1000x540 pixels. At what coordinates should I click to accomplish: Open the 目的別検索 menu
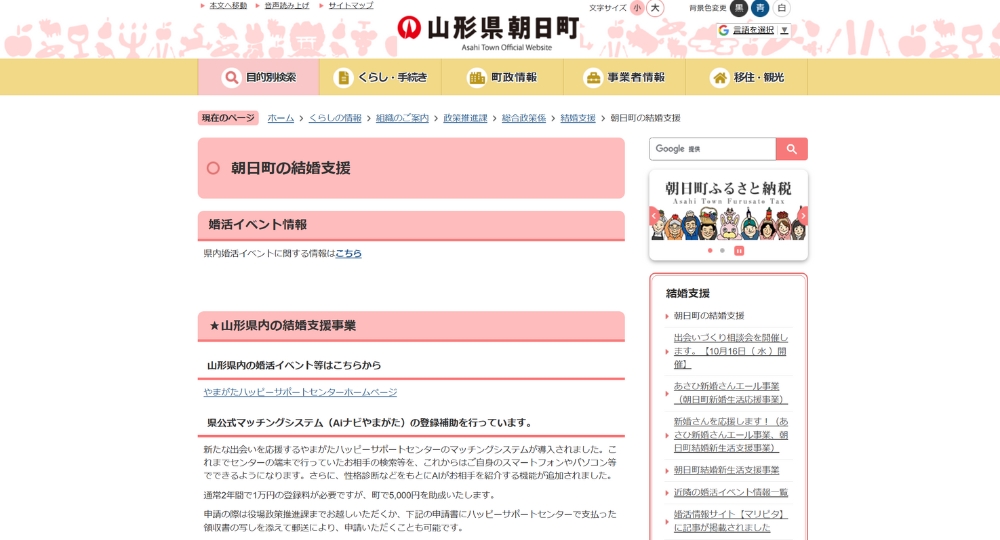[258, 77]
